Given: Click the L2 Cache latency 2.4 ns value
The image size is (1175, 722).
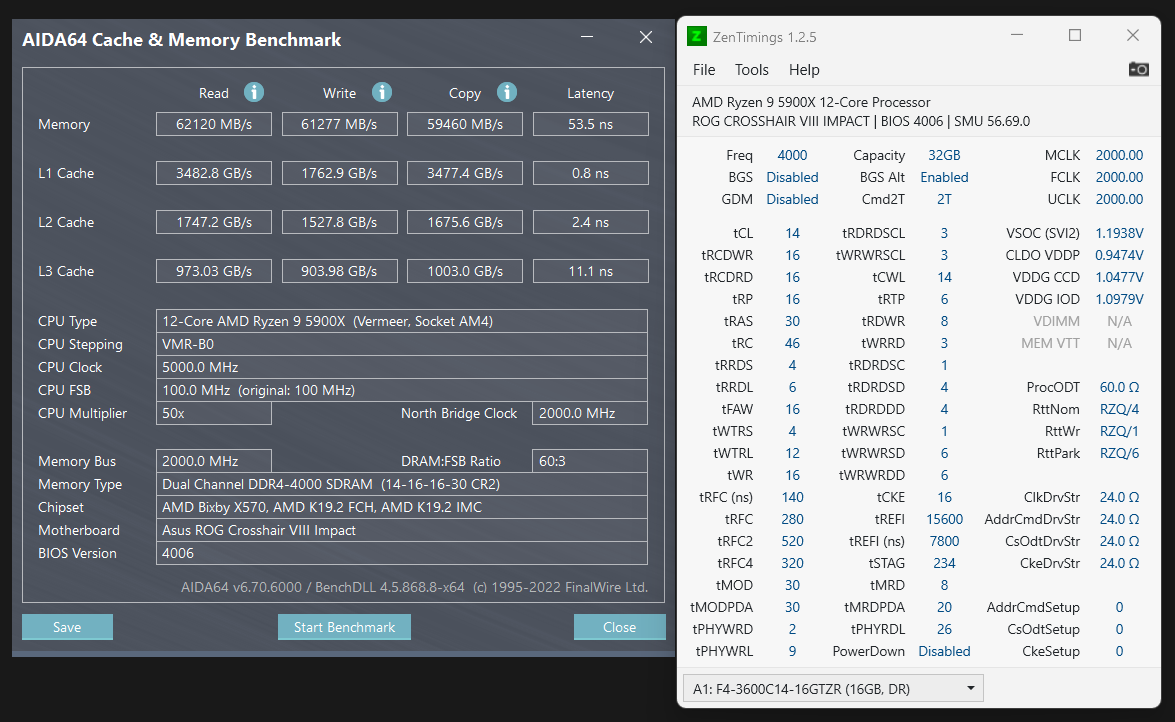Looking at the screenshot, I should point(590,222).
